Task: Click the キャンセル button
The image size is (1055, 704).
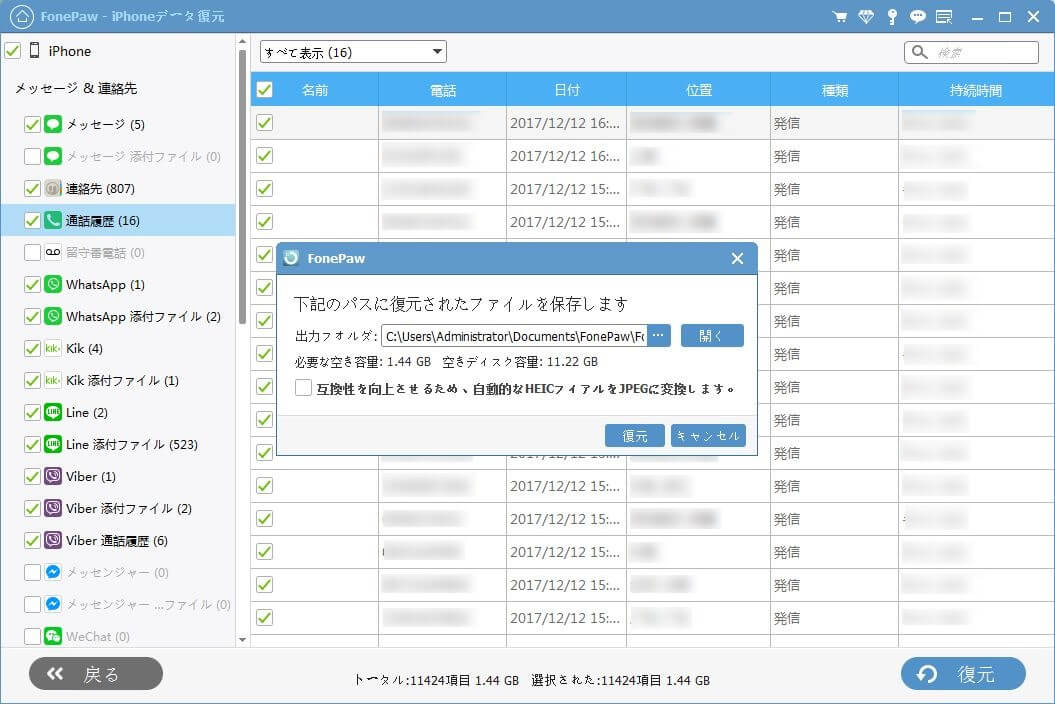Action: (x=708, y=435)
